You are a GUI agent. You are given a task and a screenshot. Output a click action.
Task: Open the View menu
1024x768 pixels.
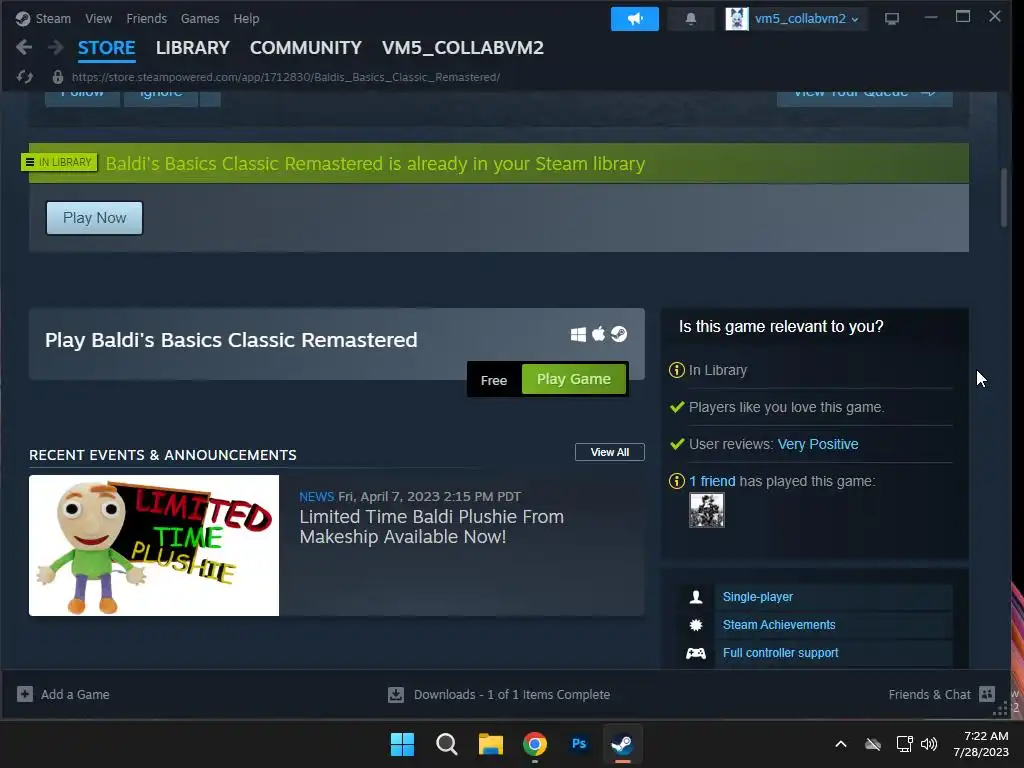coord(99,19)
